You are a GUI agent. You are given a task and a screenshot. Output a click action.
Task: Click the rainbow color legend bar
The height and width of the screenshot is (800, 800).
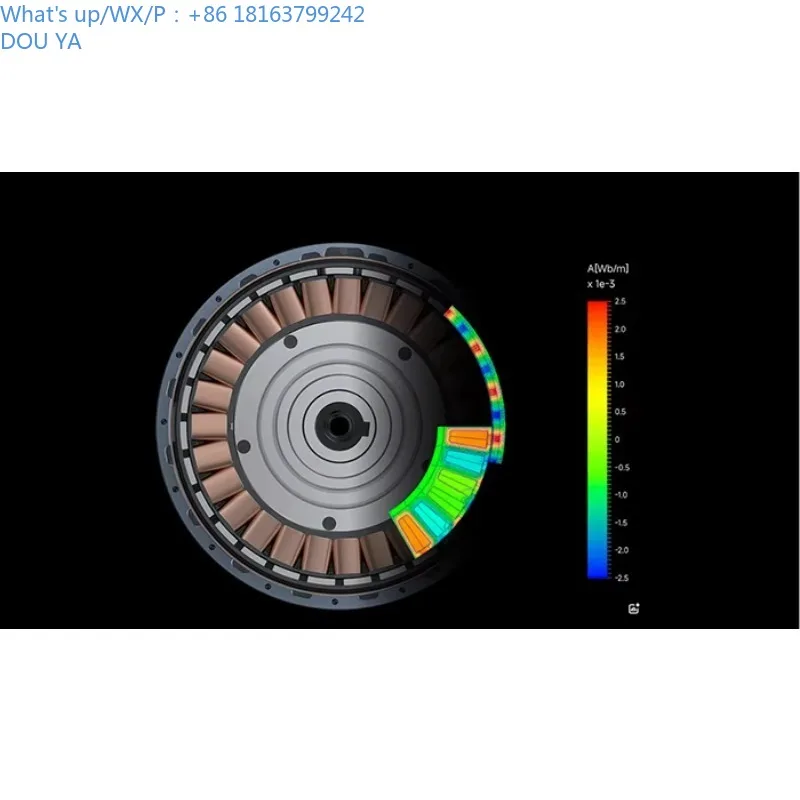tap(598, 439)
